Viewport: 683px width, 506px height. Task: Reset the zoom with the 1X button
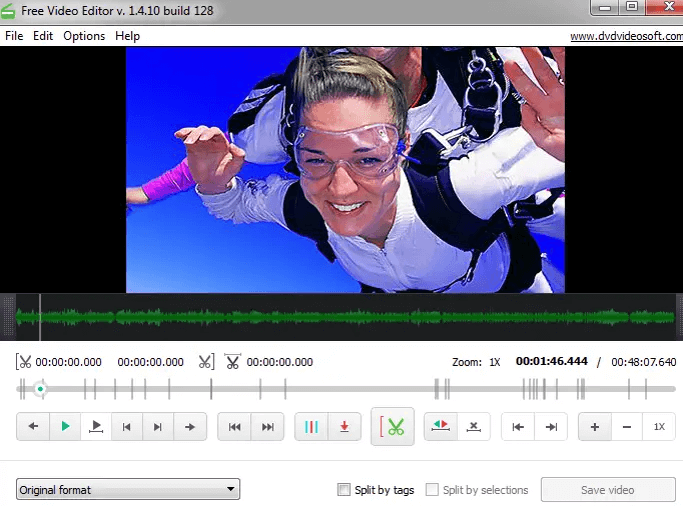659,426
